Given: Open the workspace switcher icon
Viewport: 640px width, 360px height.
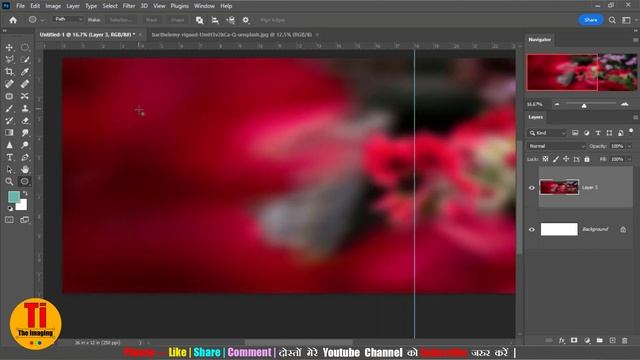Looking at the screenshot, I should coord(627,20).
